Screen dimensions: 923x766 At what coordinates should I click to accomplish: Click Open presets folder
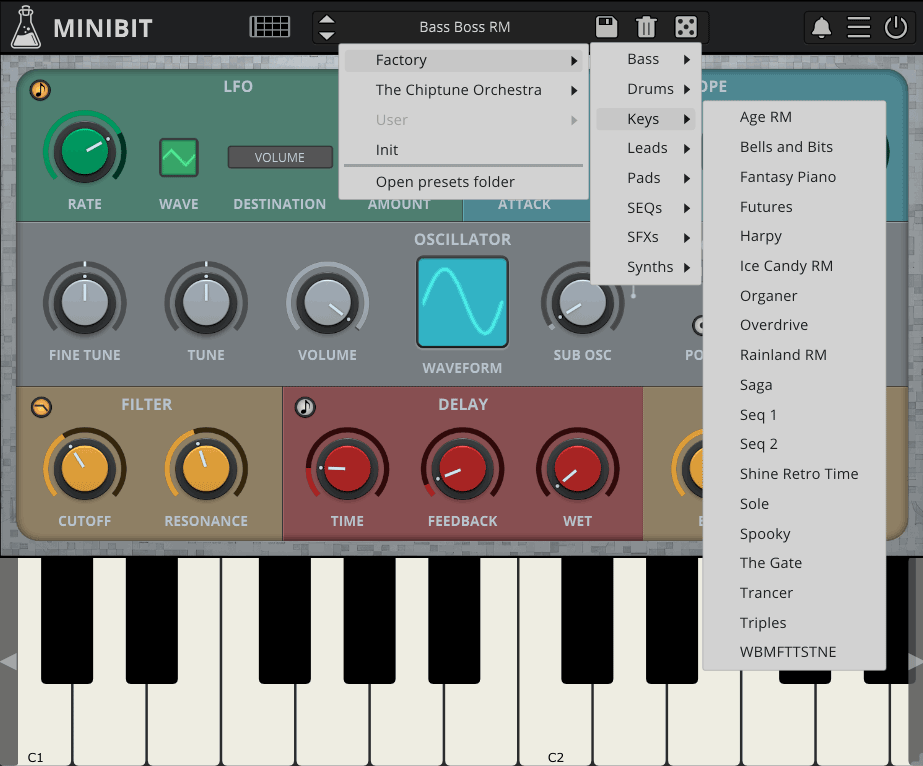point(445,182)
